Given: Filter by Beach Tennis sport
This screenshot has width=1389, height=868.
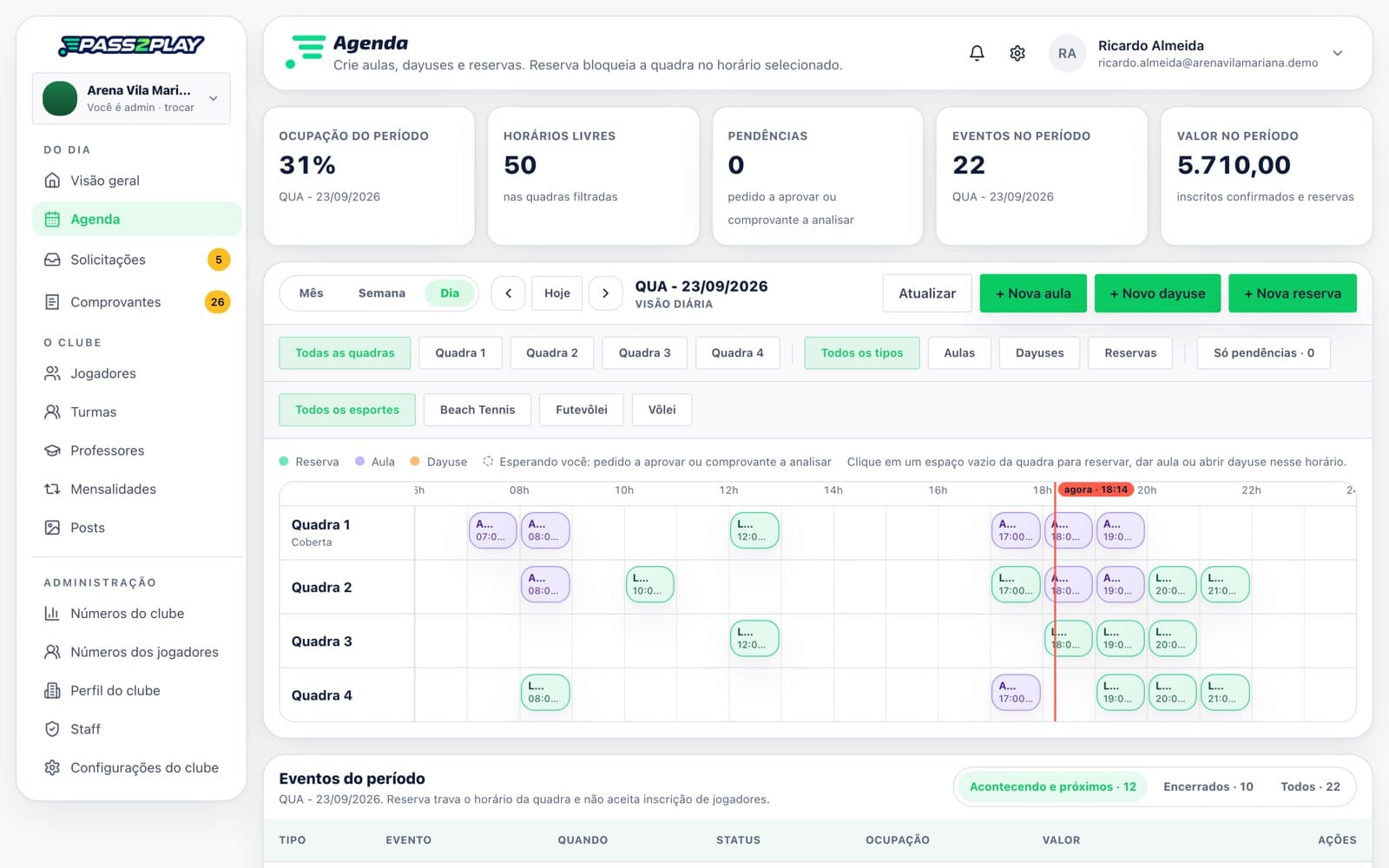Looking at the screenshot, I should 477,410.
